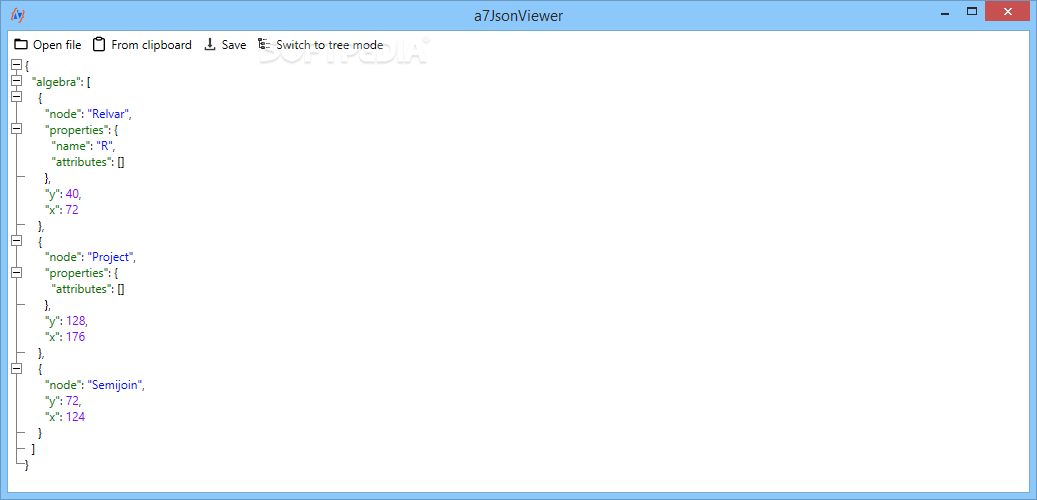Collapse "properties" containing "name": "R"
This screenshot has width=1037, height=500.
pyautogui.click(x=17, y=129)
